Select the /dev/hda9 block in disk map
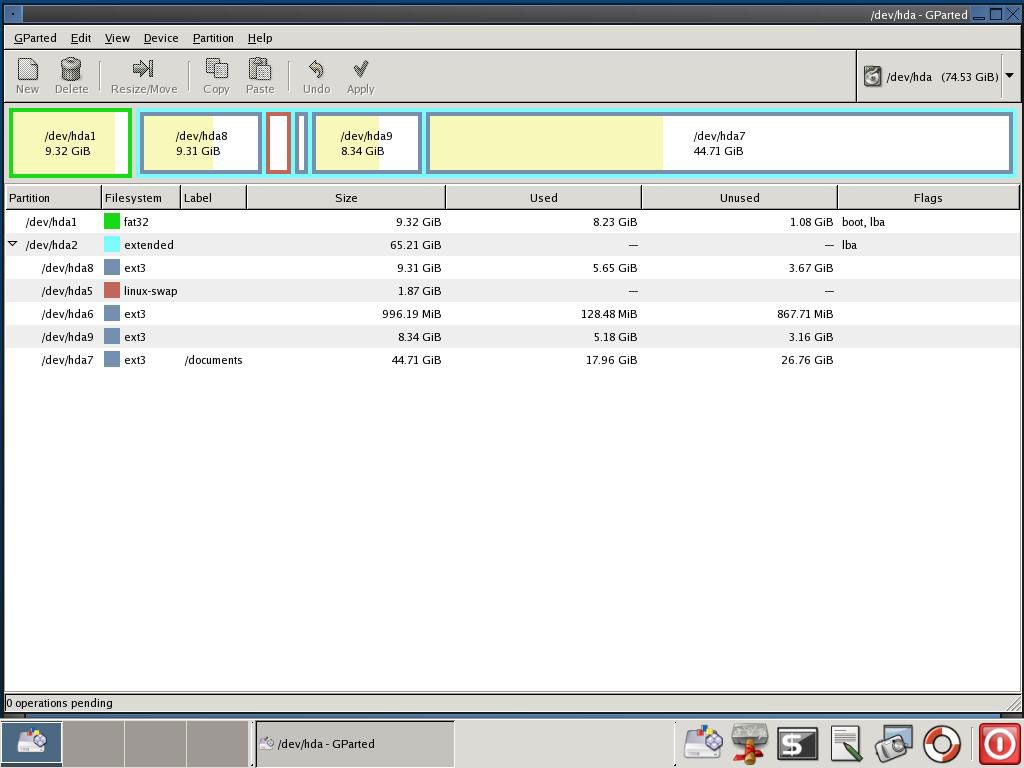The image size is (1024, 768). [x=366, y=143]
